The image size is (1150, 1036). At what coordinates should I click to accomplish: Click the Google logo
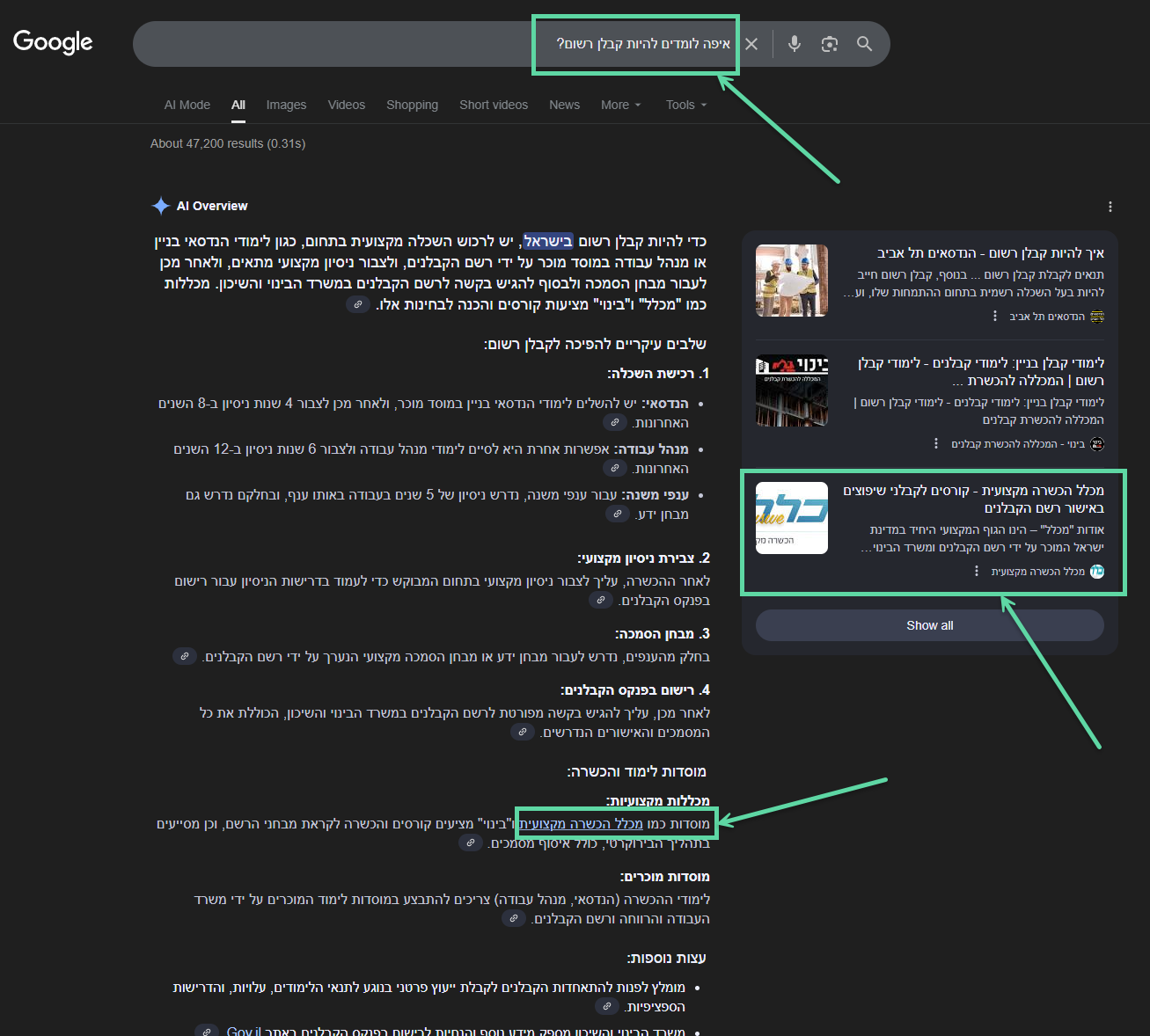[53, 42]
